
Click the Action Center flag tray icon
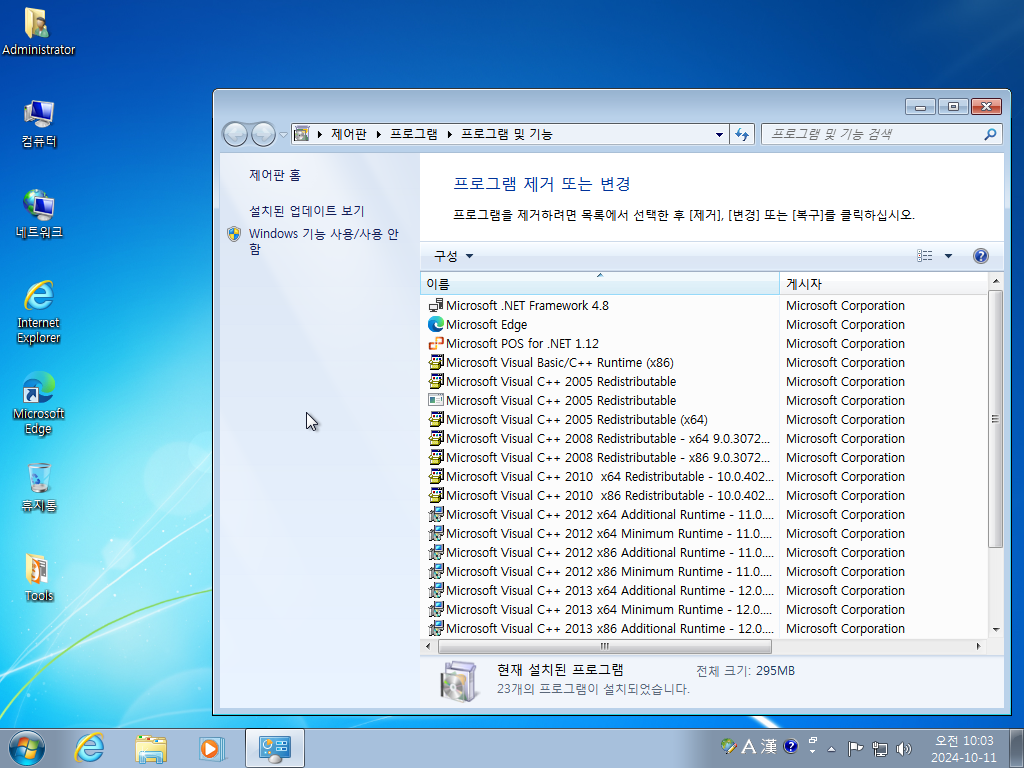(855, 748)
